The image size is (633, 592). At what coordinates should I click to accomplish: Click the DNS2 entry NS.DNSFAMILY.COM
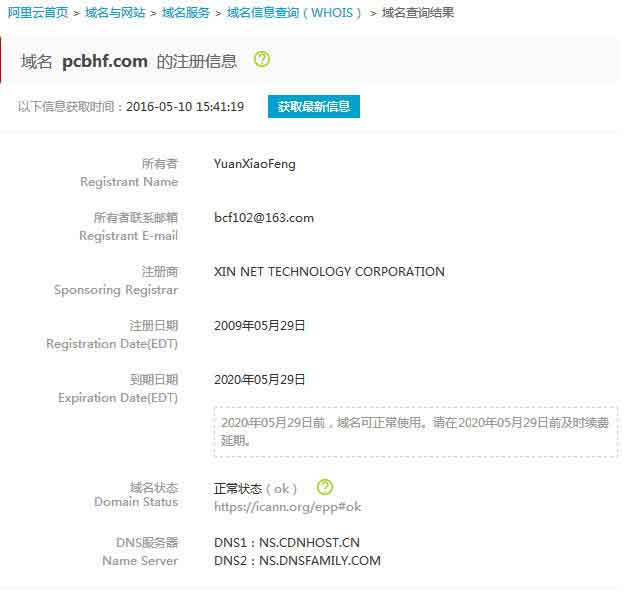pyautogui.click(x=297, y=561)
